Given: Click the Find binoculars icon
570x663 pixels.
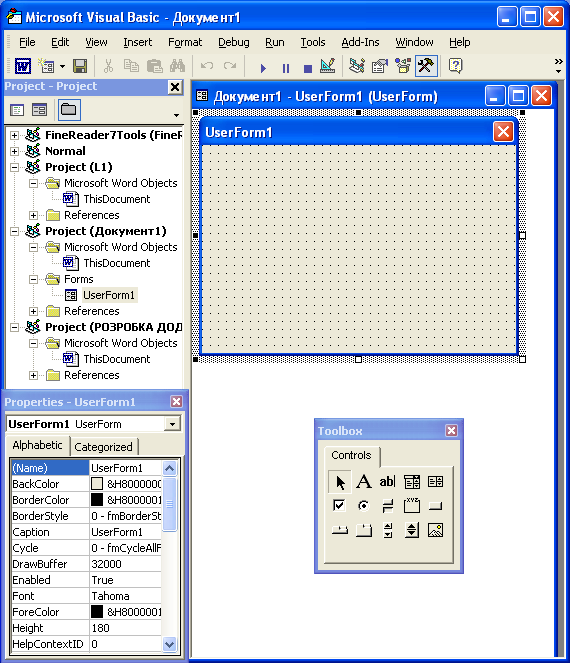Looking at the screenshot, I should (177, 66).
